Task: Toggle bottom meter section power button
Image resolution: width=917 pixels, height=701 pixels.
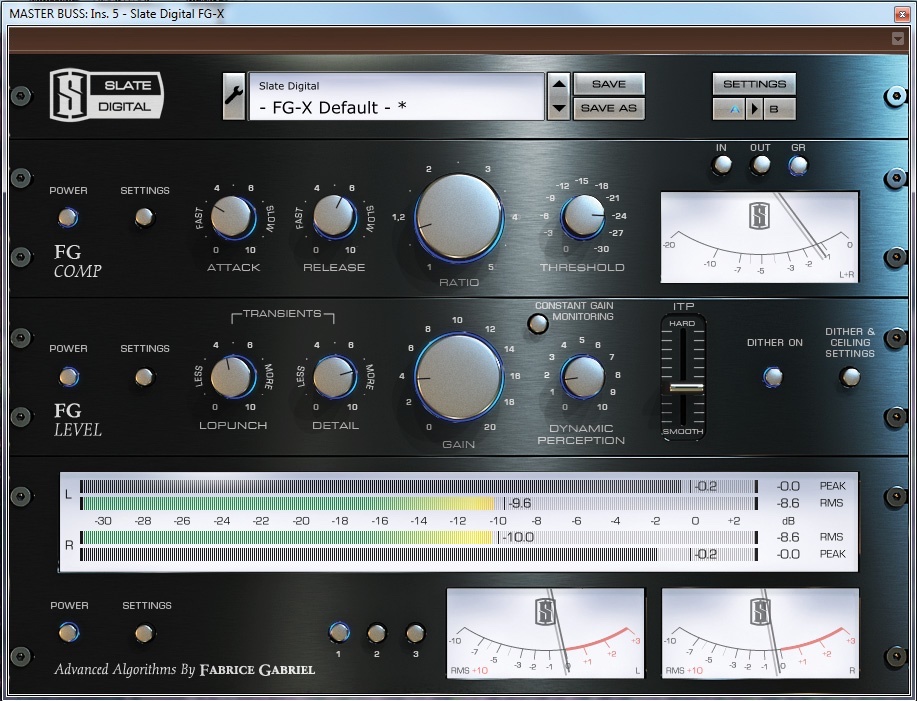Action: click(68, 632)
